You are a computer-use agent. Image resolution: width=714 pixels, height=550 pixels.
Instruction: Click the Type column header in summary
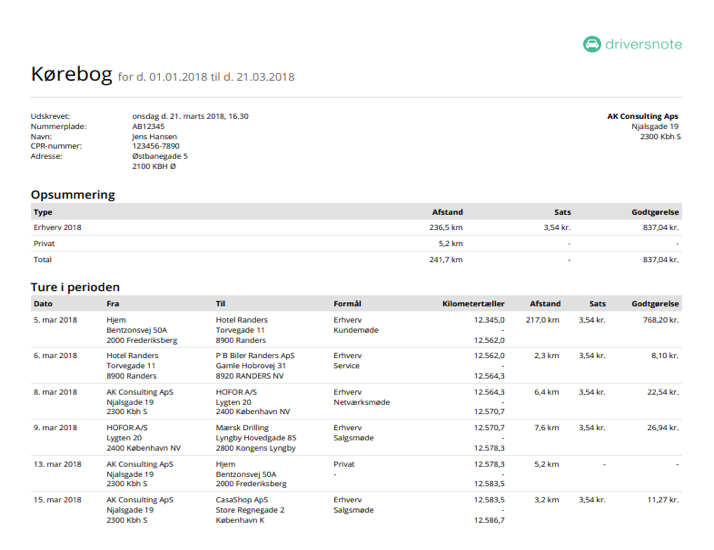click(43, 212)
